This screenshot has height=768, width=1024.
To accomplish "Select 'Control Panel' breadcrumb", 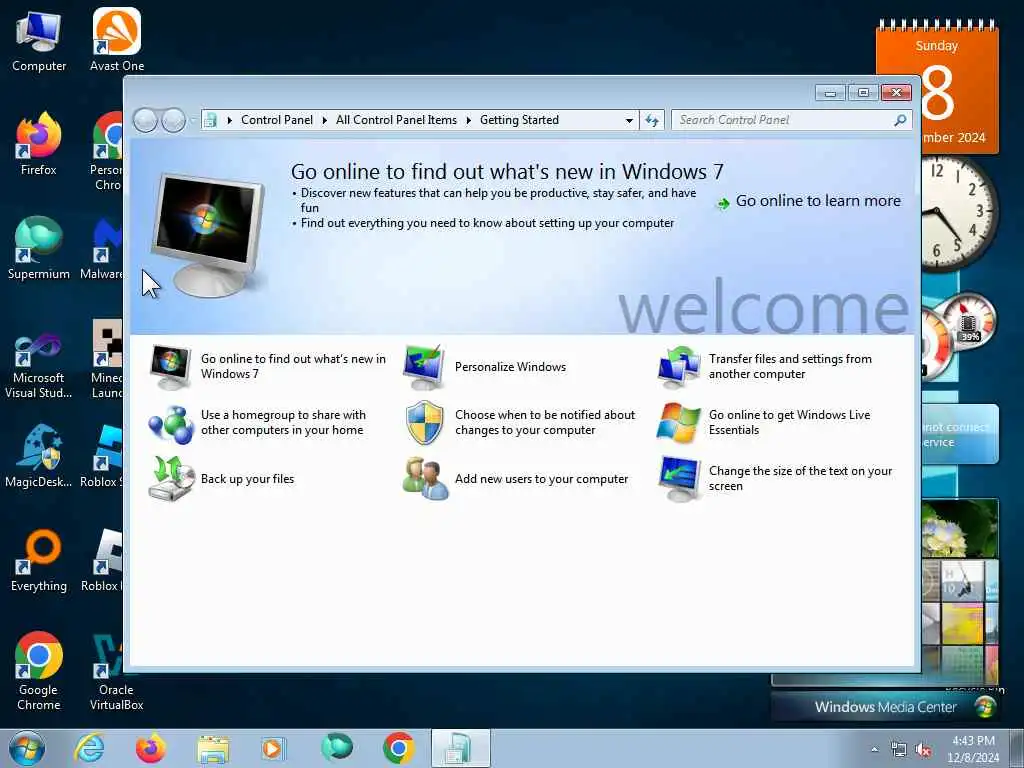I will click(277, 120).
